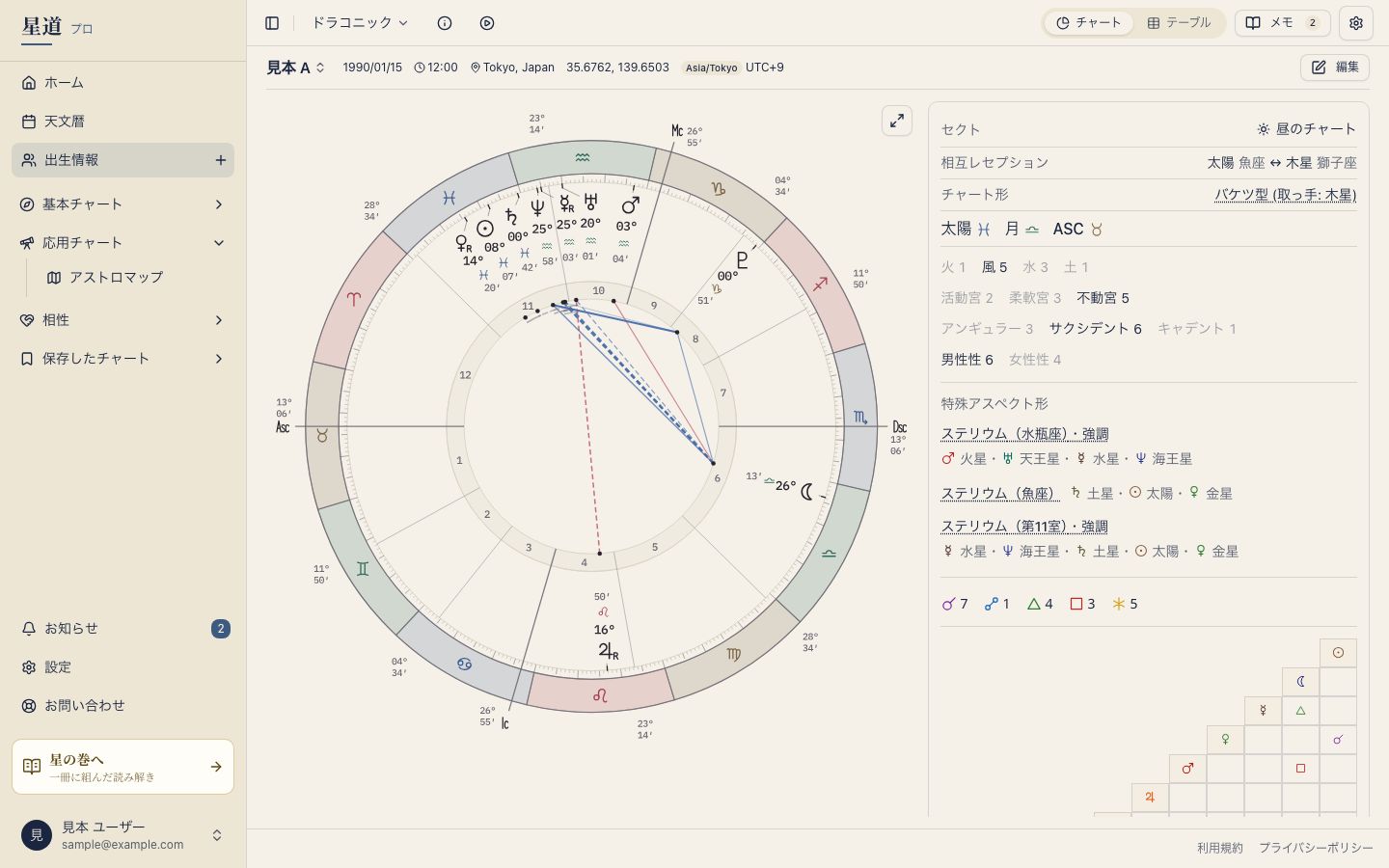Click conjunction aspect count 7
The image size is (1389, 868).
click(x=955, y=604)
